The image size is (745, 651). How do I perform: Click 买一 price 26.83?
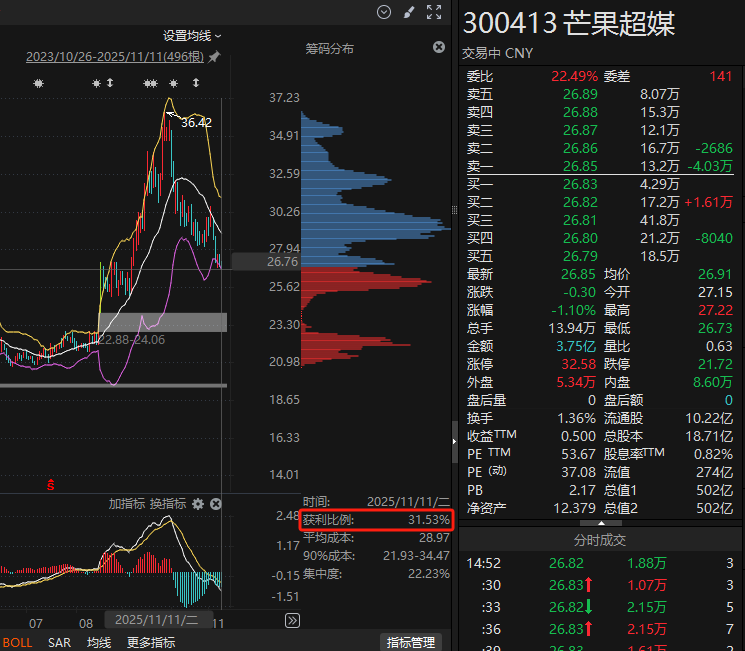pyautogui.click(x=580, y=184)
